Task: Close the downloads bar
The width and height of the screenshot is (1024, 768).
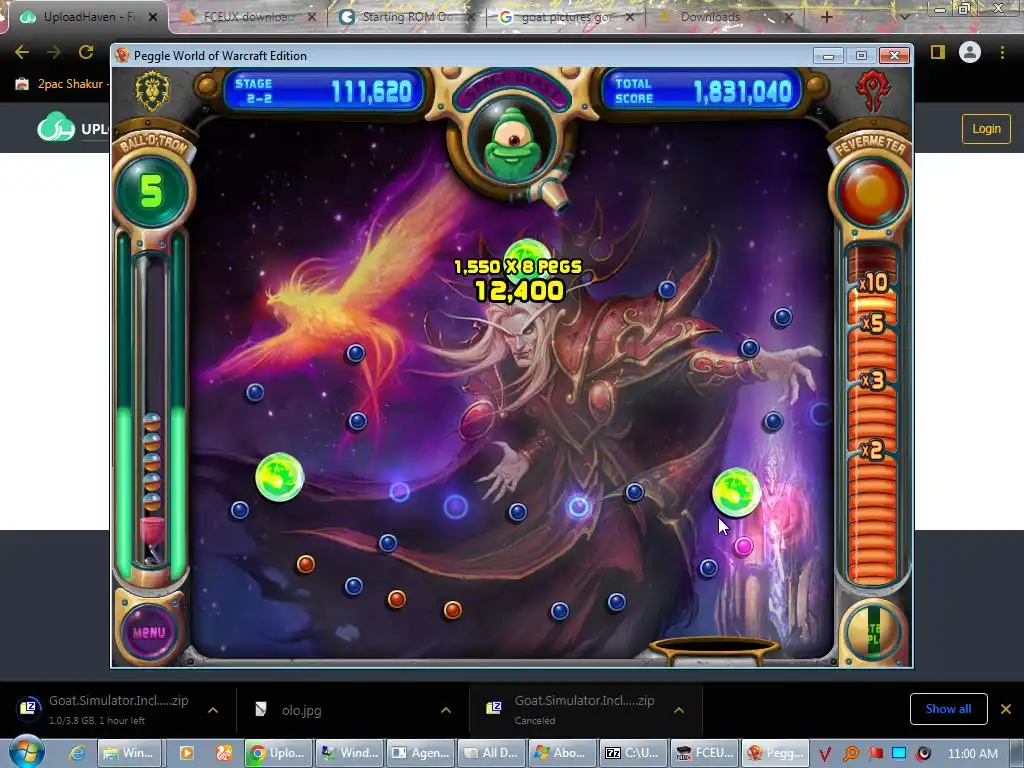Action: click(x=1006, y=709)
